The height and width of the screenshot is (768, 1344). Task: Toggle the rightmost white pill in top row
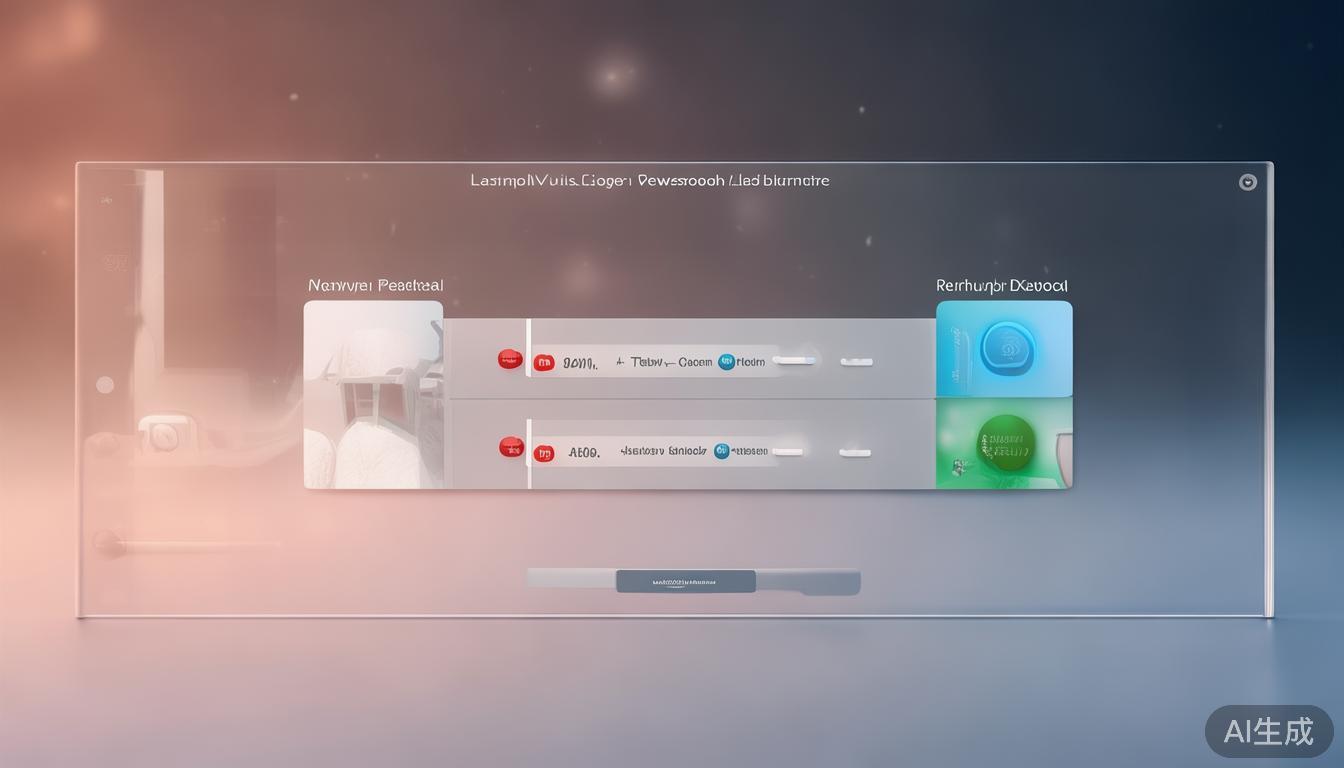coord(856,362)
